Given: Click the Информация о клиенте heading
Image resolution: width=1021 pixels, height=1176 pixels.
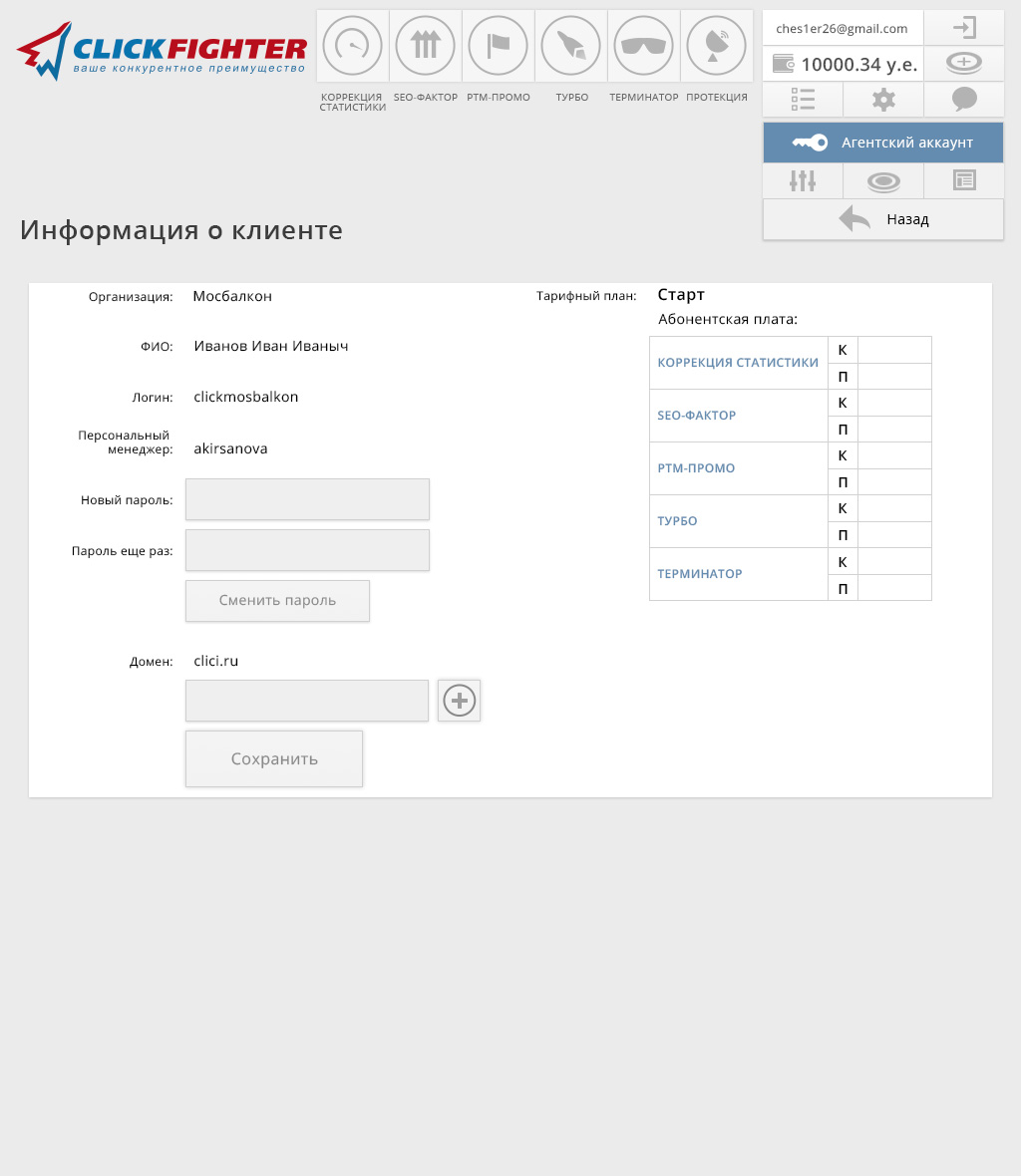Looking at the screenshot, I should [x=181, y=230].
